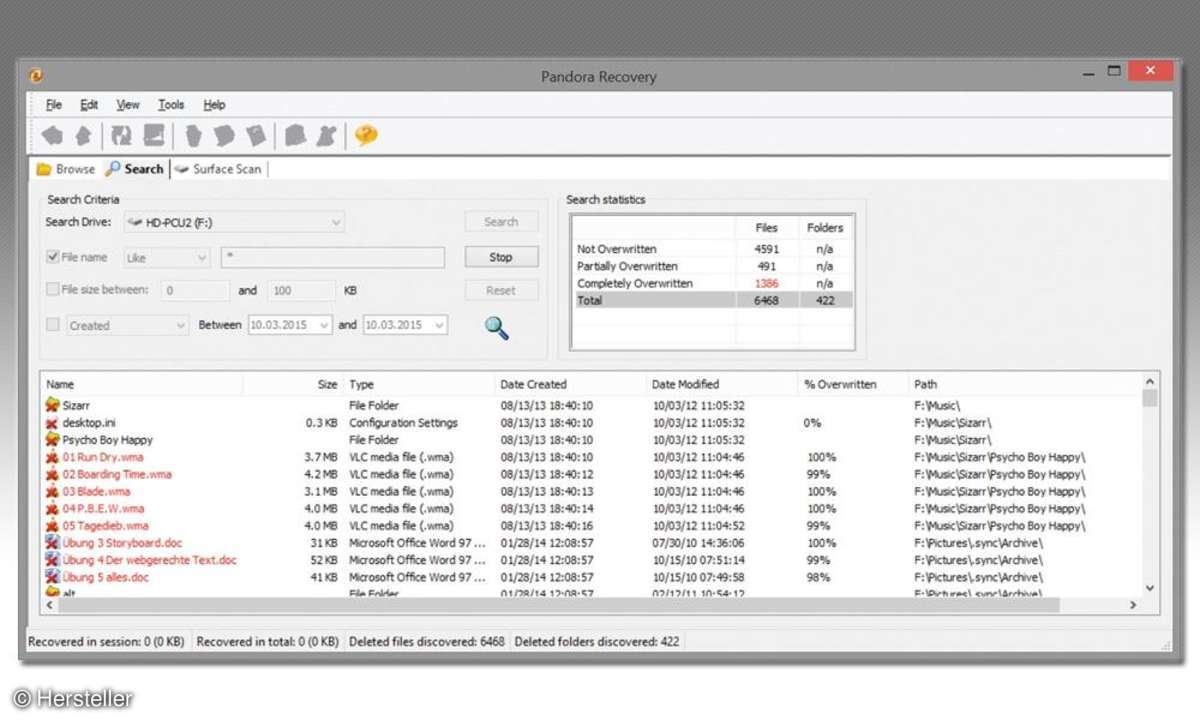Toggle the File size between checkbox
This screenshot has width=1200, height=720.
[x=53, y=290]
